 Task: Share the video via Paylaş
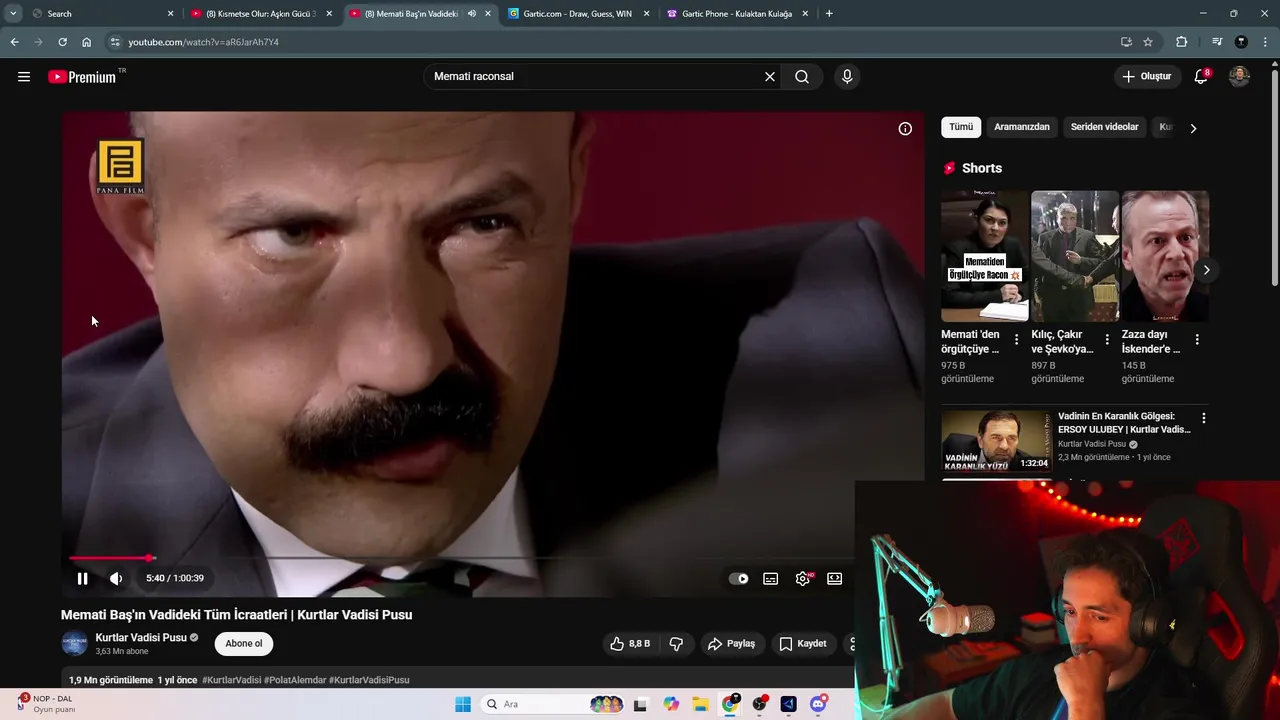click(731, 644)
